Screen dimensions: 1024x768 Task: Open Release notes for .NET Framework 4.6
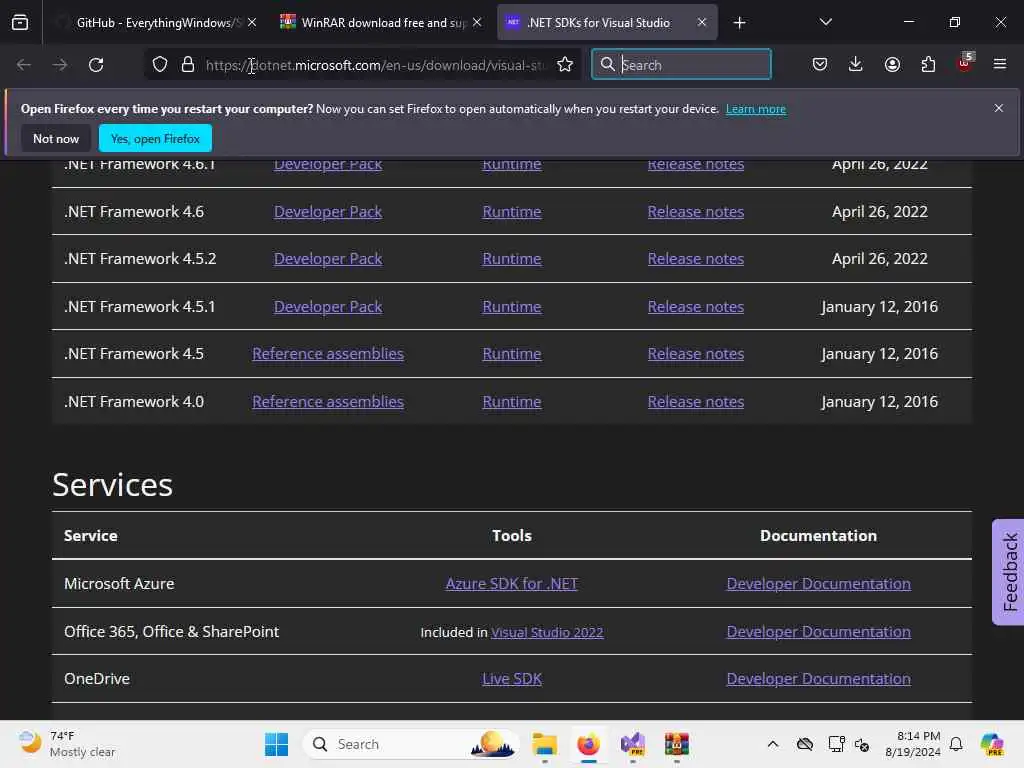(696, 212)
